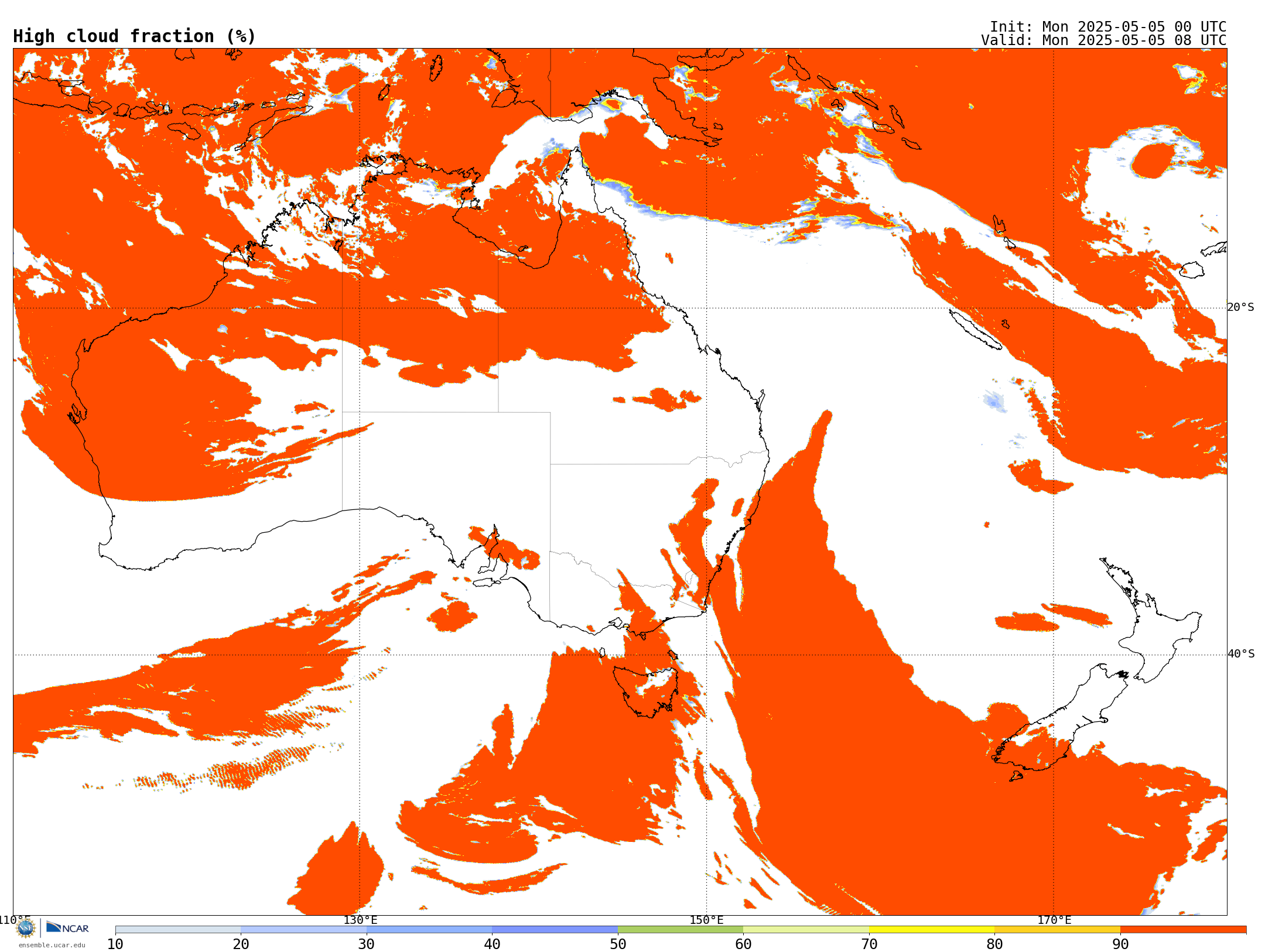Click the Valid: Mon 2025-05-05 08 UTC text
Viewport: 1265px width, 952px height.
1104,40
